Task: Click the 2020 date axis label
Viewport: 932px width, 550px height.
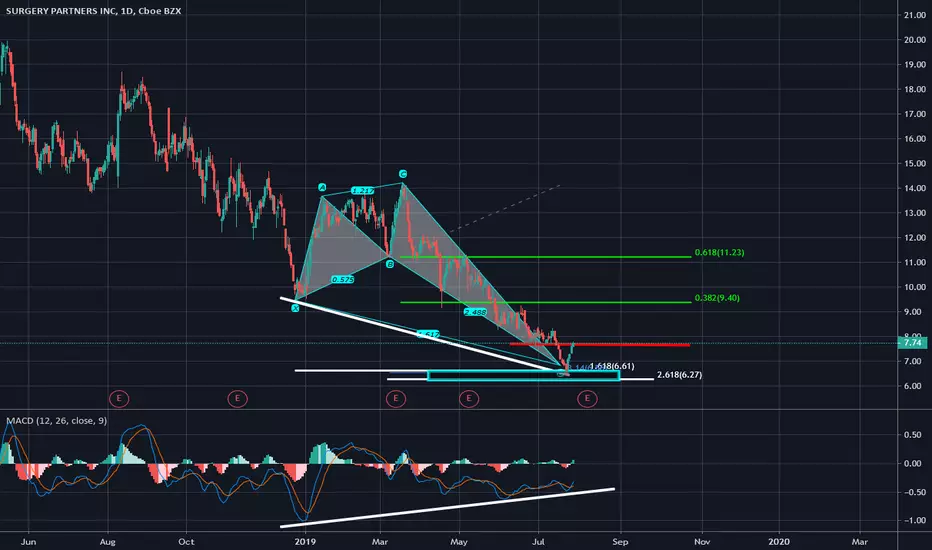Action: 779,542
